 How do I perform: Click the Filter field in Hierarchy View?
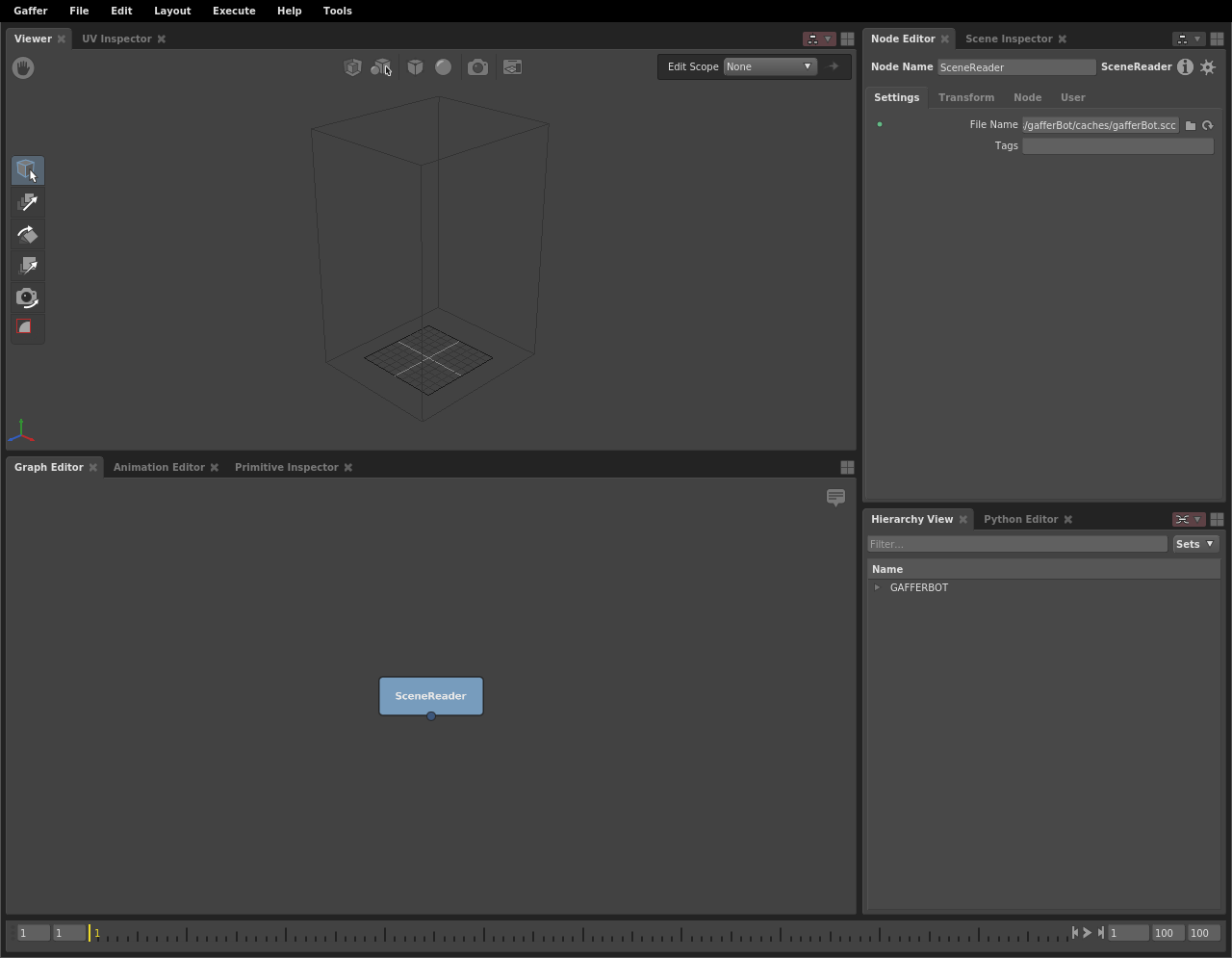click(1016, 544)
